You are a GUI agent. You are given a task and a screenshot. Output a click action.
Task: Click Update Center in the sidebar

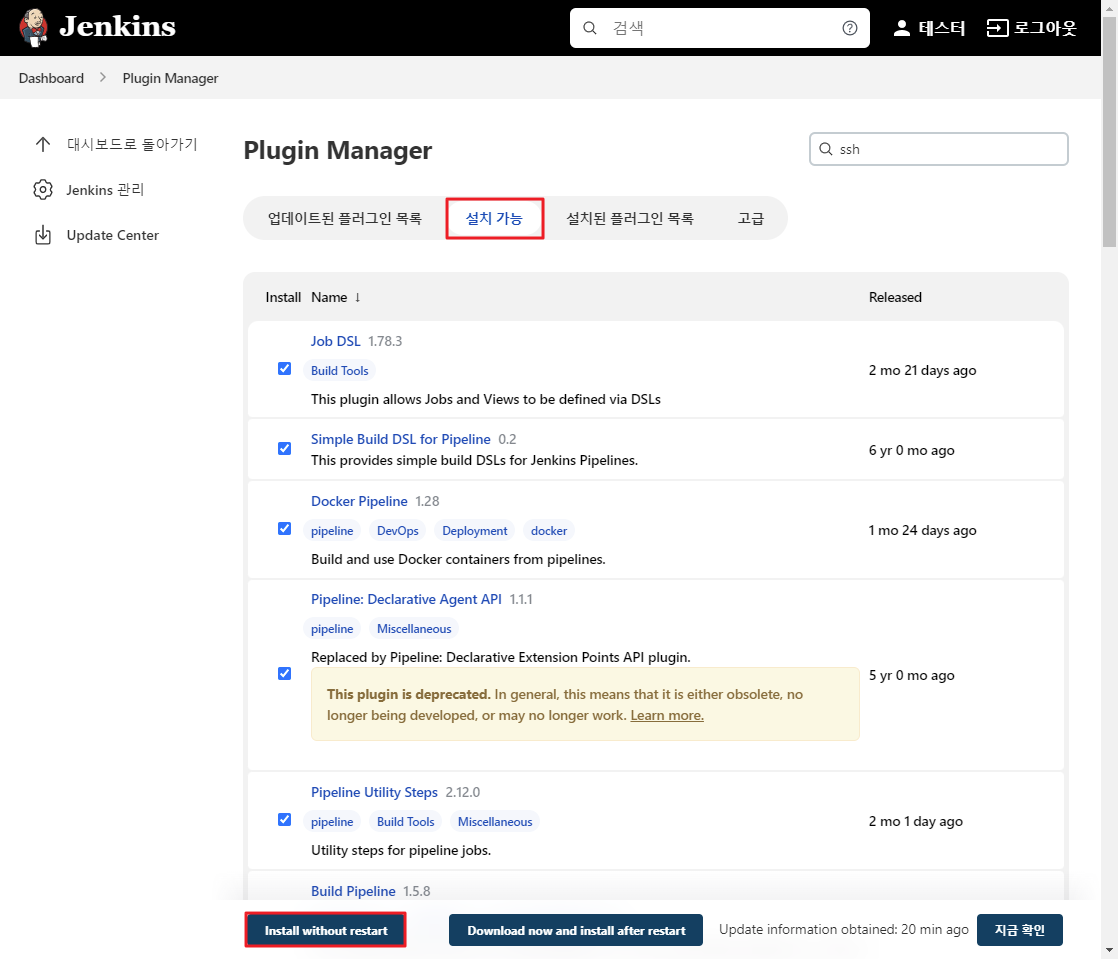113,235
